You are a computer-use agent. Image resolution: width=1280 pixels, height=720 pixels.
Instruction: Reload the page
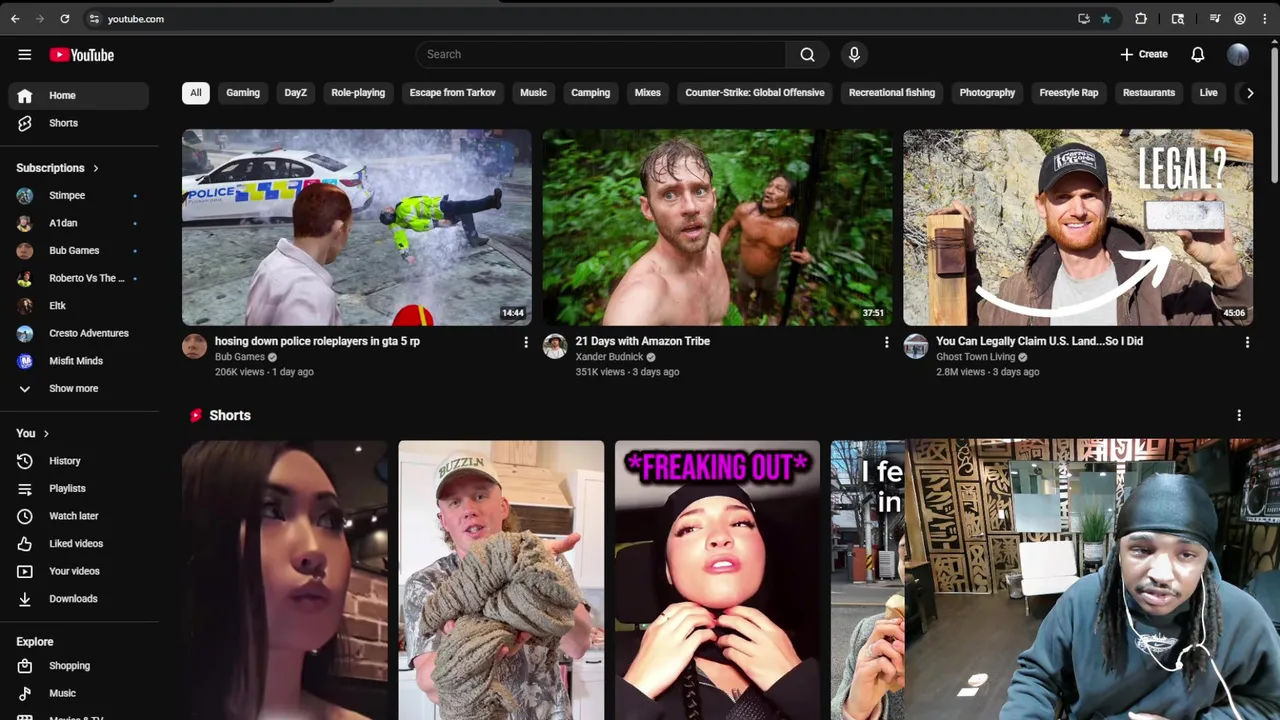coord(65,19)
